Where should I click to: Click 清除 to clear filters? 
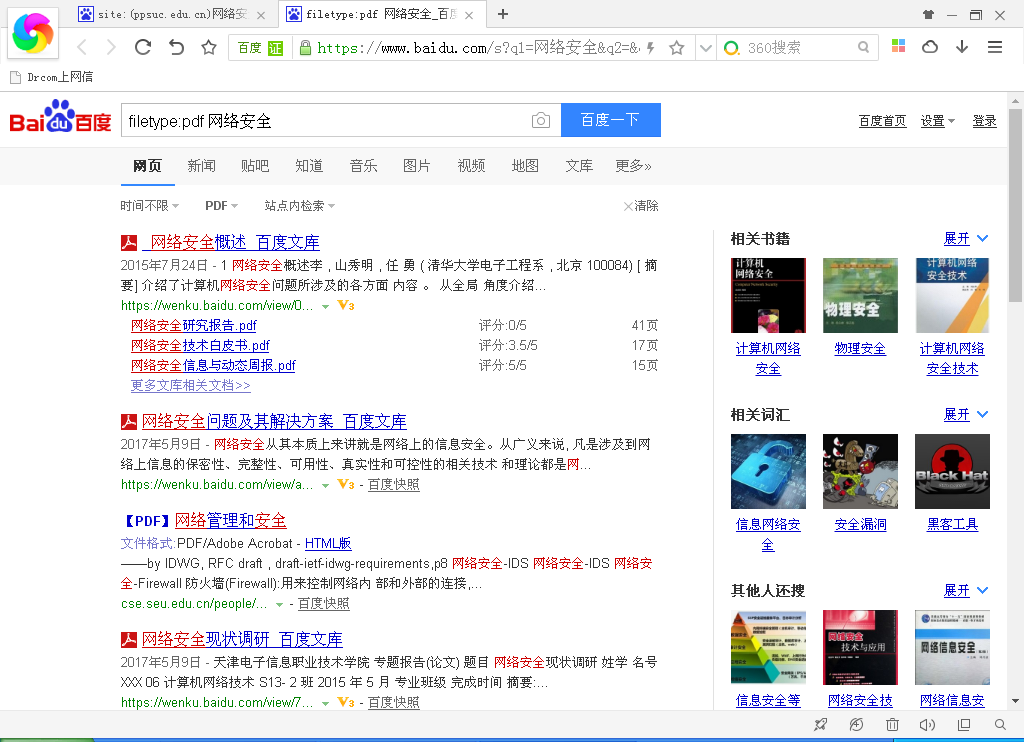(x=641, y=206)
